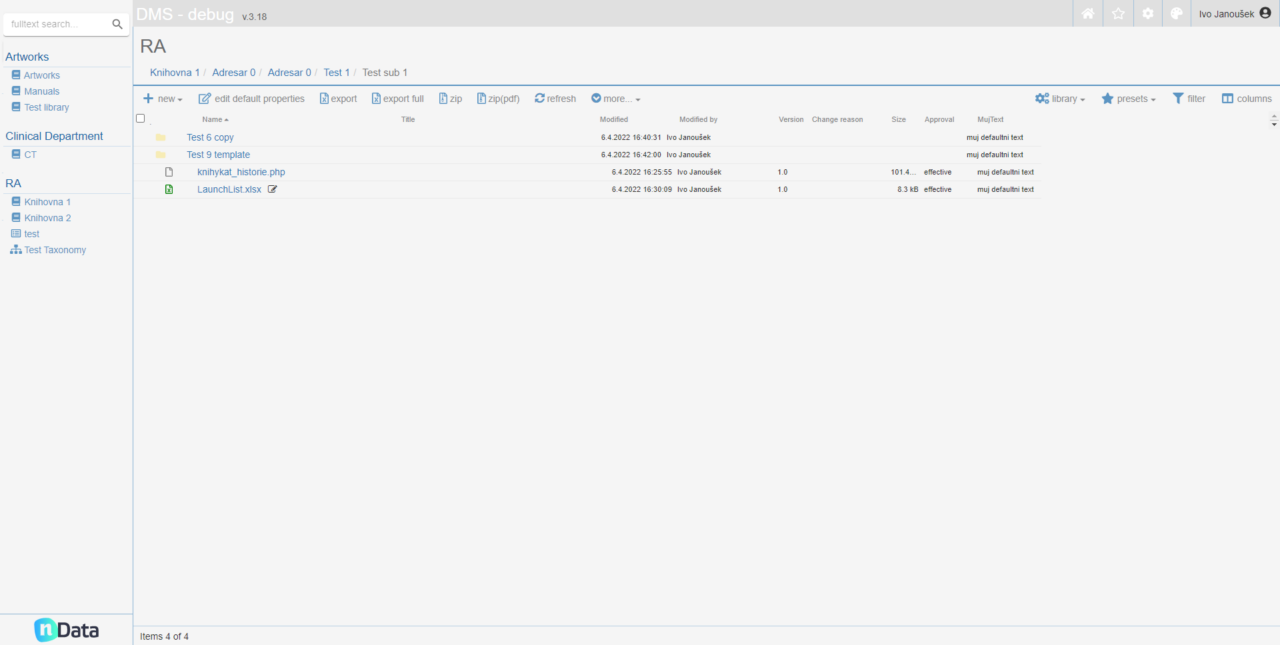1280x645 pixels.
Task: Open the 'more...' dropdown in toolbar
Action: (616, 99)
